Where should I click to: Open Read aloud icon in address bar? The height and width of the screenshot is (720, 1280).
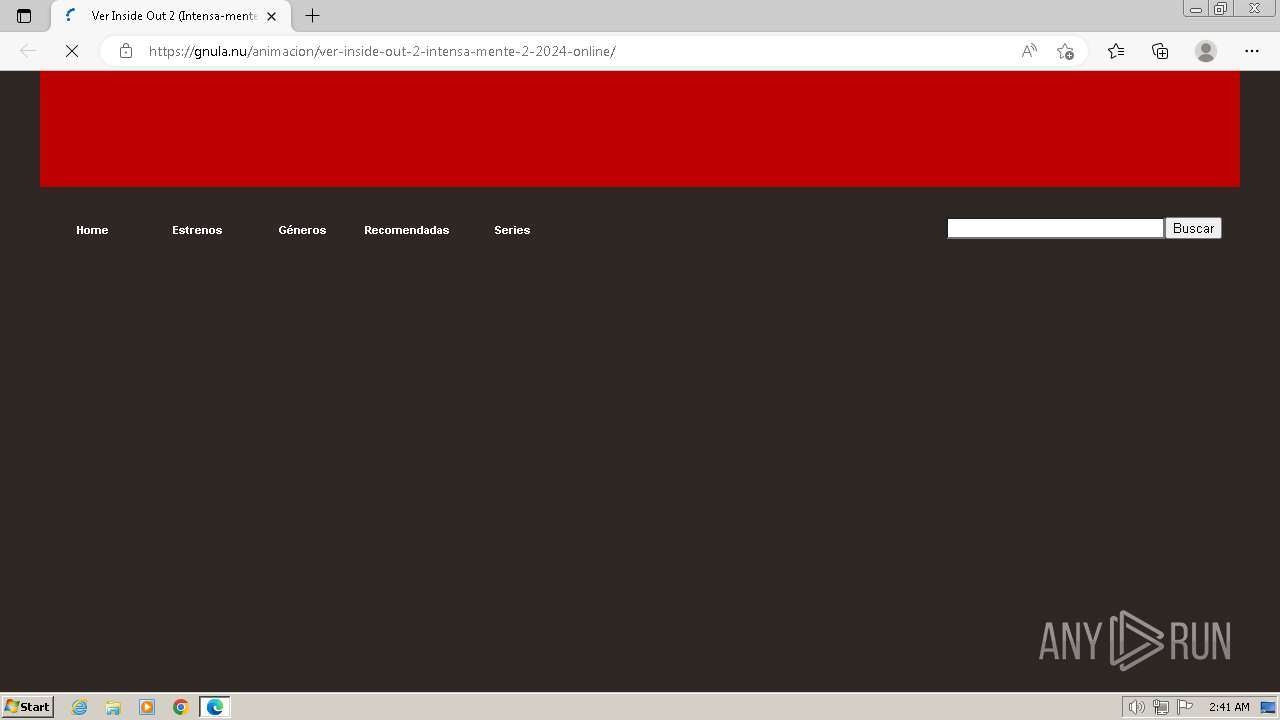click(x=1029, y=51)
